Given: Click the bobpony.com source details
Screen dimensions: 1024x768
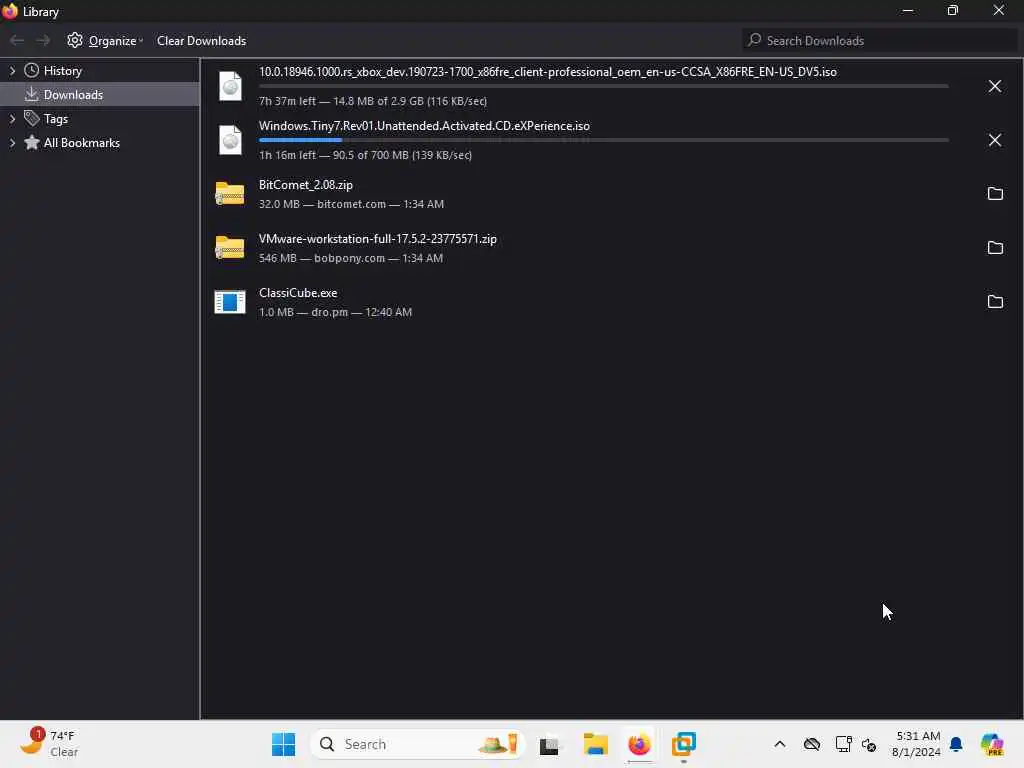Looking at the screenshot, I should coord(351,259).
